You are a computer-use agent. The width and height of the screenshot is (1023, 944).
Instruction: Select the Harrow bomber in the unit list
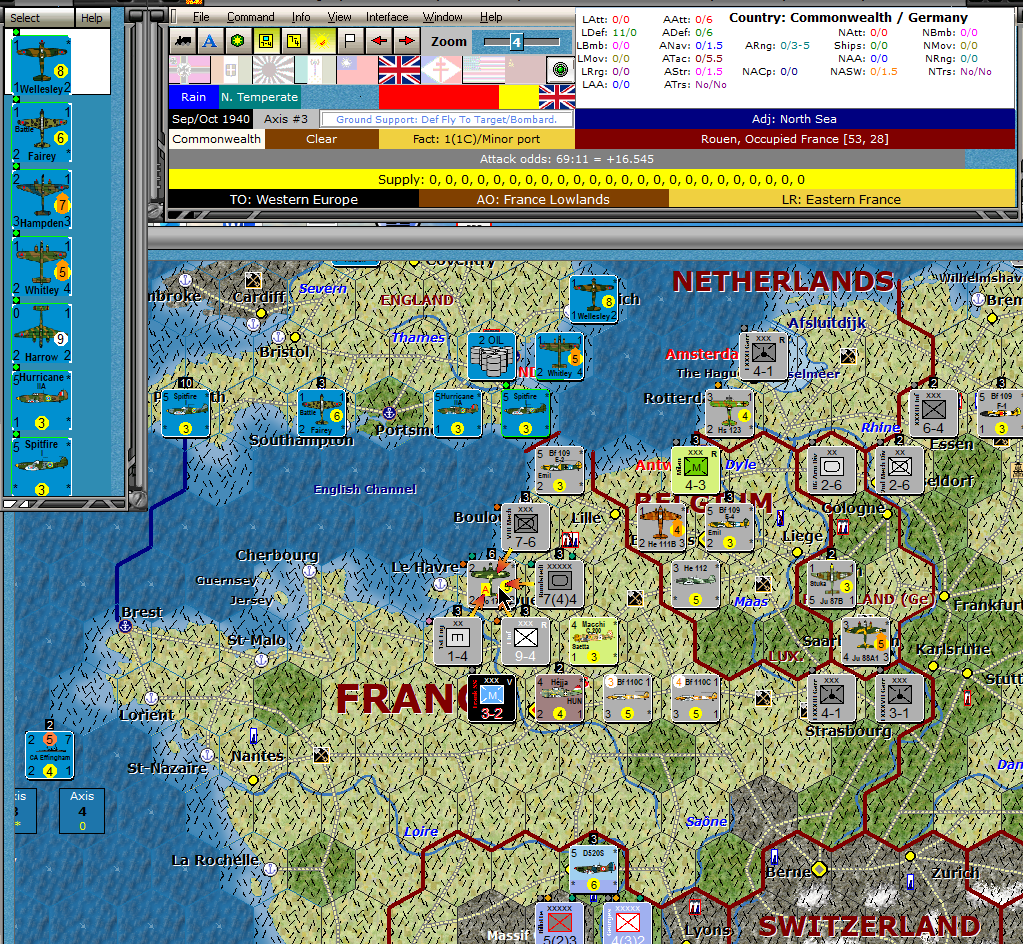pos(42,334)
